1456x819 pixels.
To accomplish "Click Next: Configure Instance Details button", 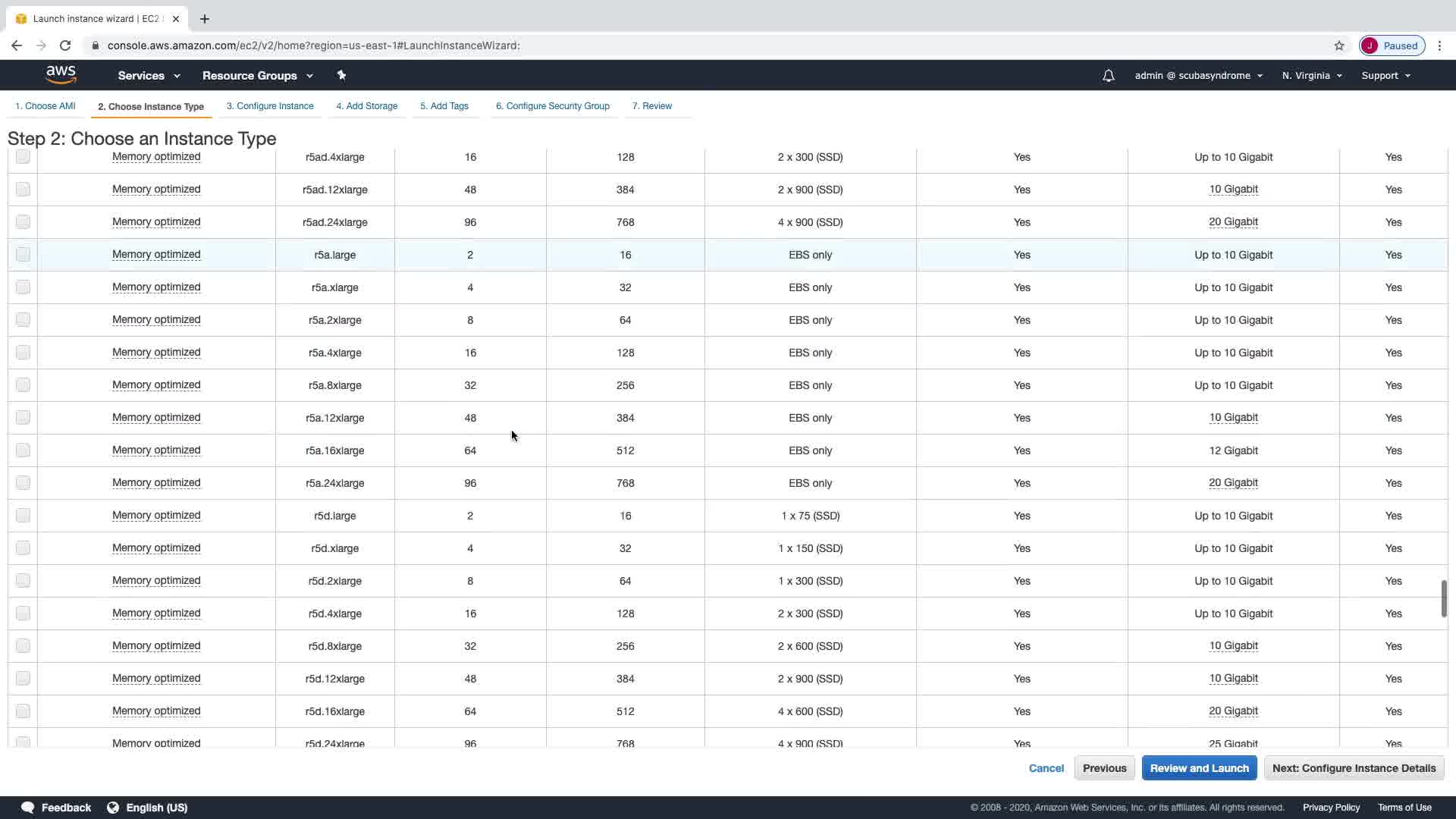I will (1354, 768).
